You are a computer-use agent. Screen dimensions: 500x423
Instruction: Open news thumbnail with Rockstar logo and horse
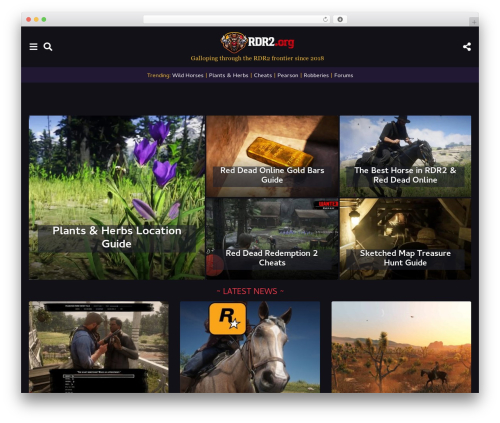[x=250, y=347]
